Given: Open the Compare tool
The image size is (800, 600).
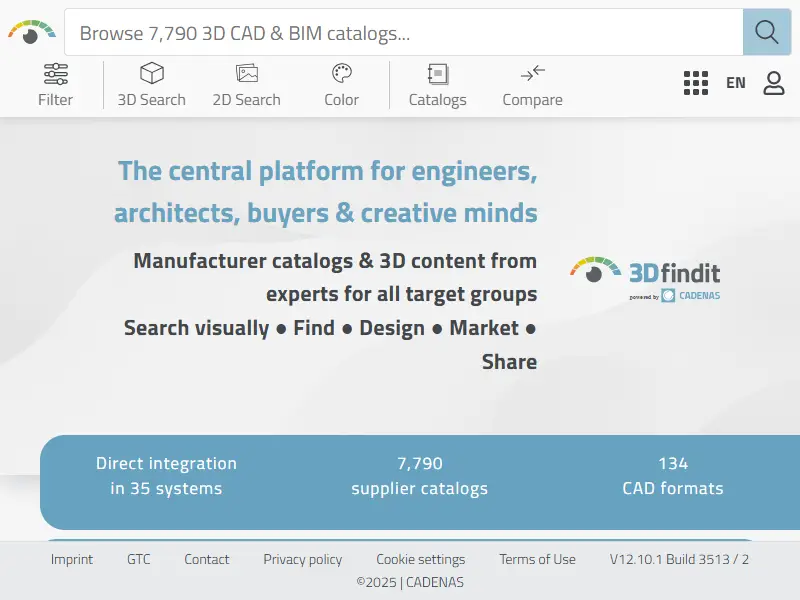Looking at the screenshot, I should pyautogui.click(x=532, y=85).
